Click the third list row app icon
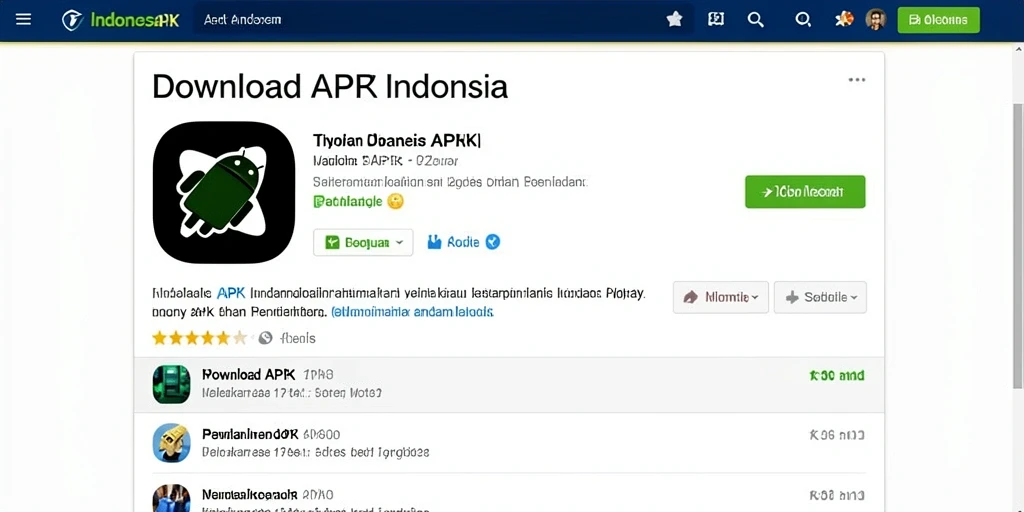This screenshot has width=1024, height=512. pyautogui.click(x=172, y=498)
